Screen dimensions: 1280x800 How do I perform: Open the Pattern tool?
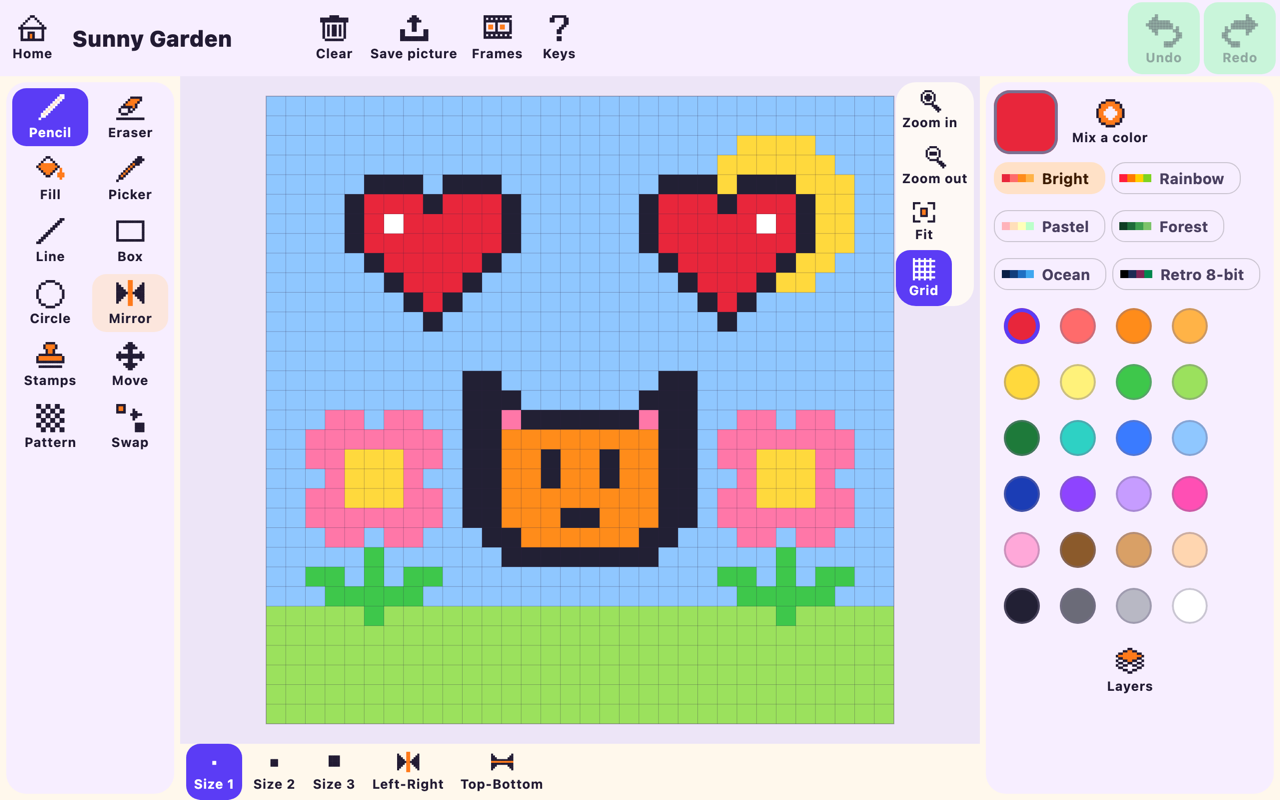coord(50,427)
